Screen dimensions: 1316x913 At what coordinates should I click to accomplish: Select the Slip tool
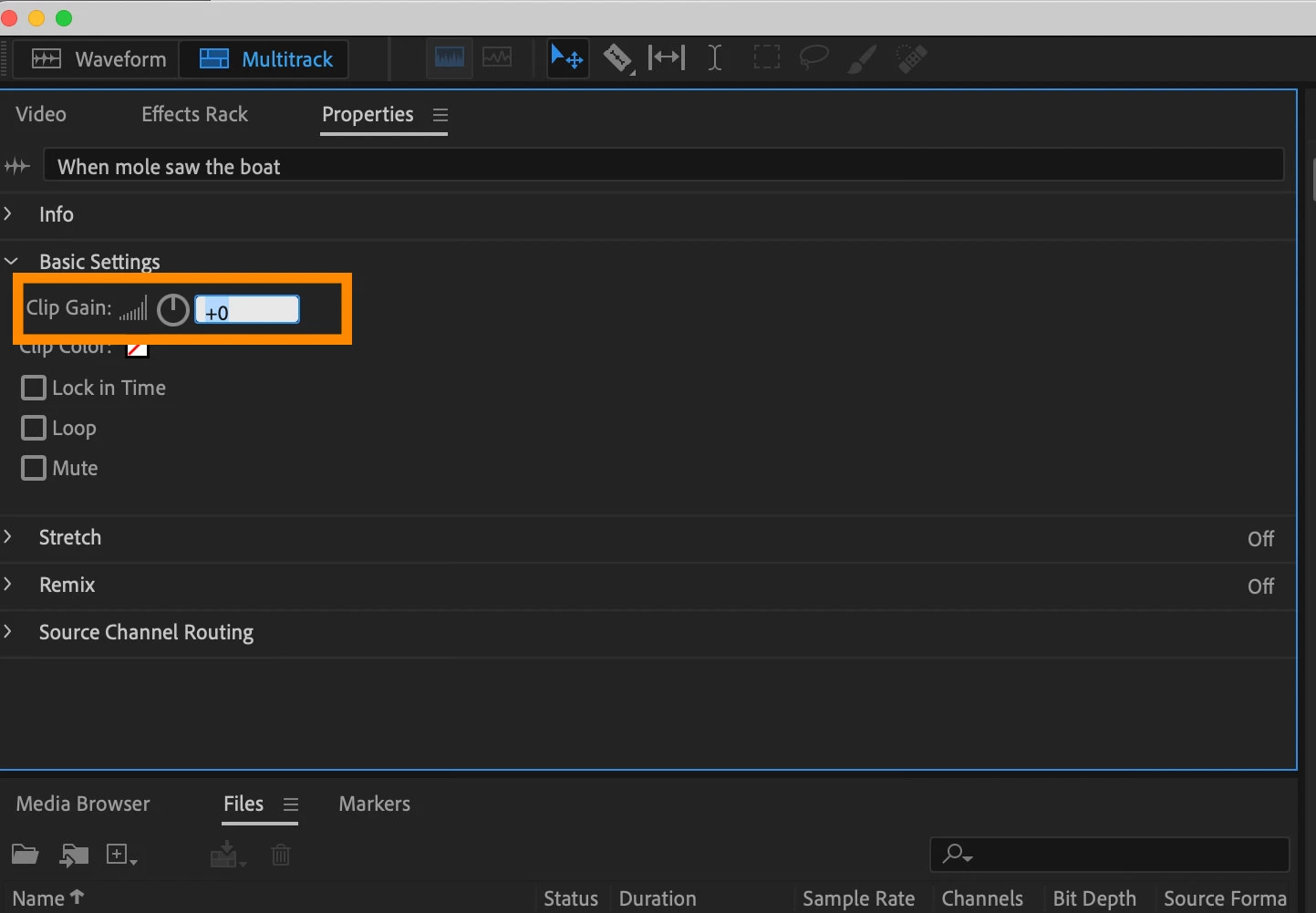point(667,58)
